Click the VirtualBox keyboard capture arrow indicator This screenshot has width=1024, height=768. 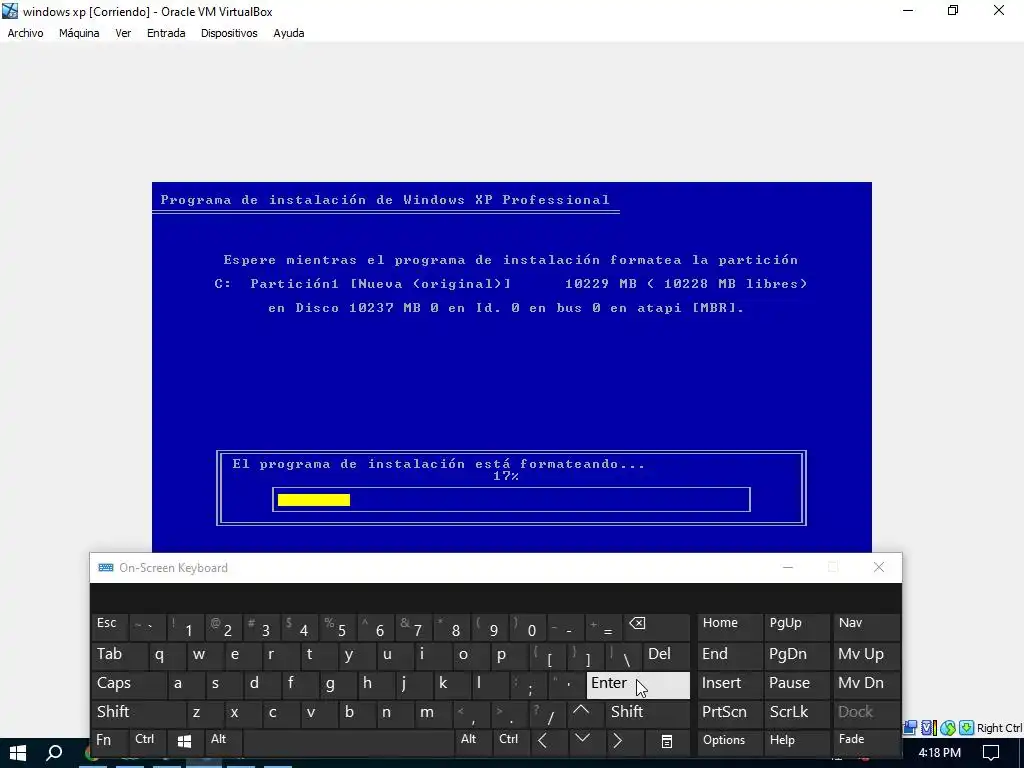pos(967,728)
